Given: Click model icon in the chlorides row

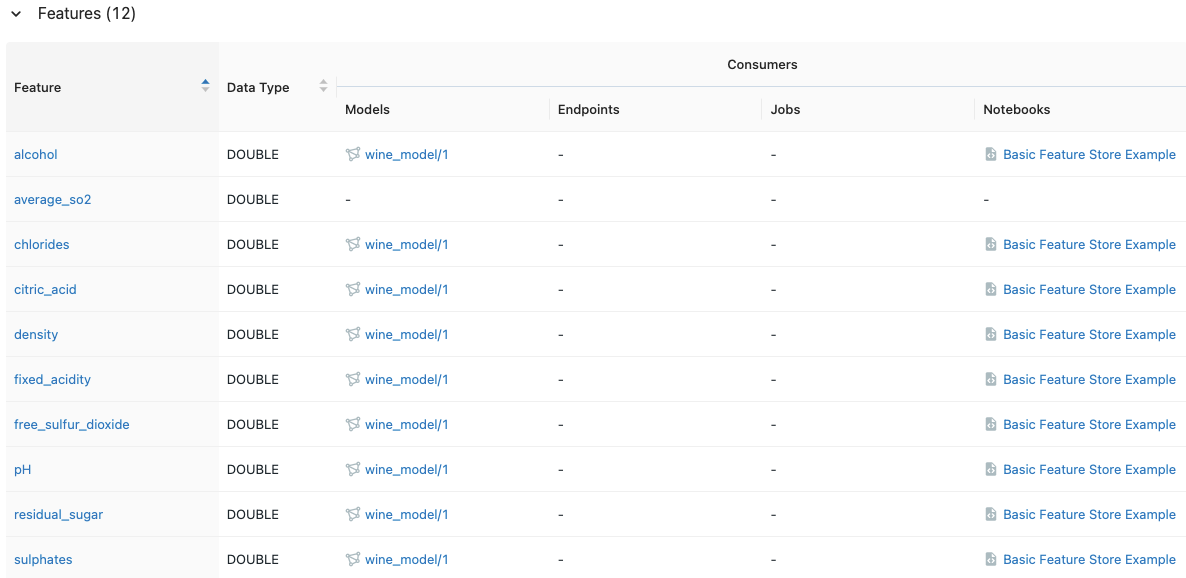Looking at the screenshot, I should (x=352, y=245).
